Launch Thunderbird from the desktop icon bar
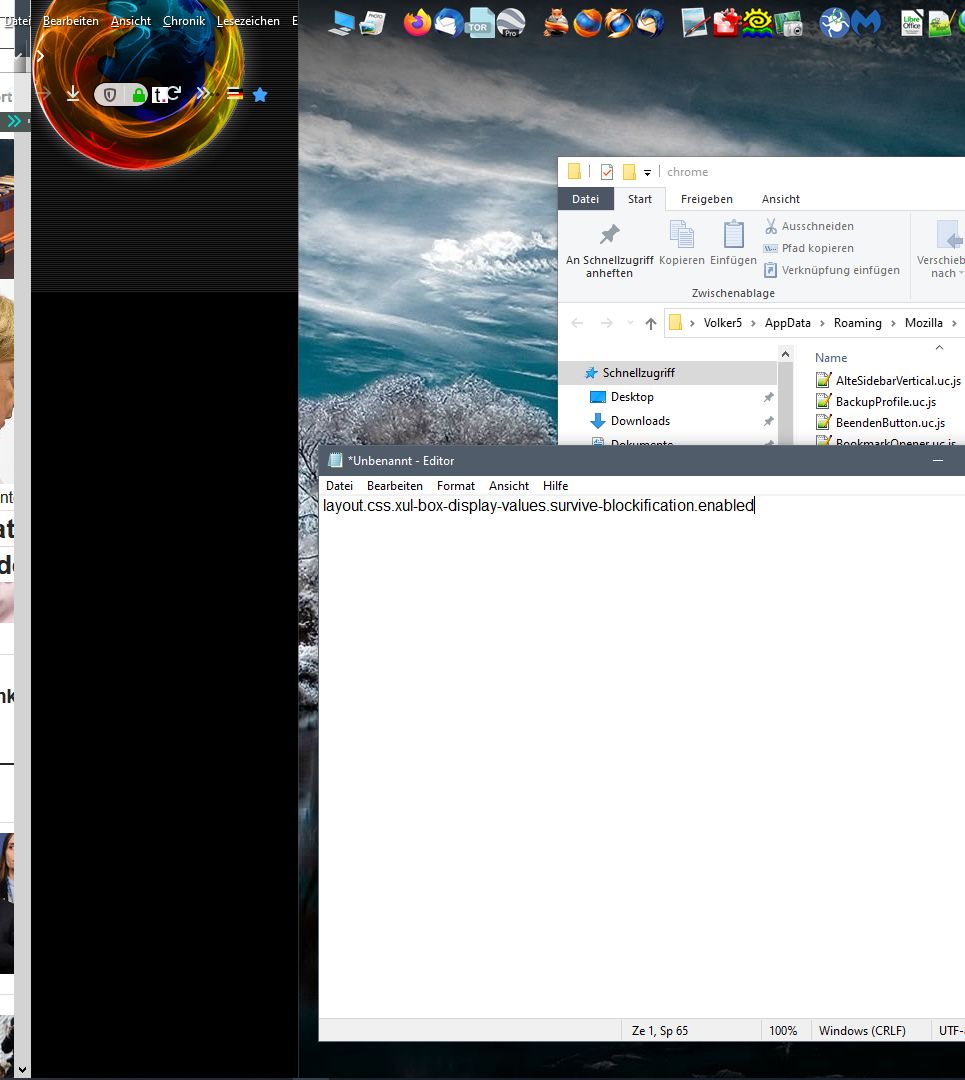The height and width of the screenshot is (1080, 965). click(449, 22)
